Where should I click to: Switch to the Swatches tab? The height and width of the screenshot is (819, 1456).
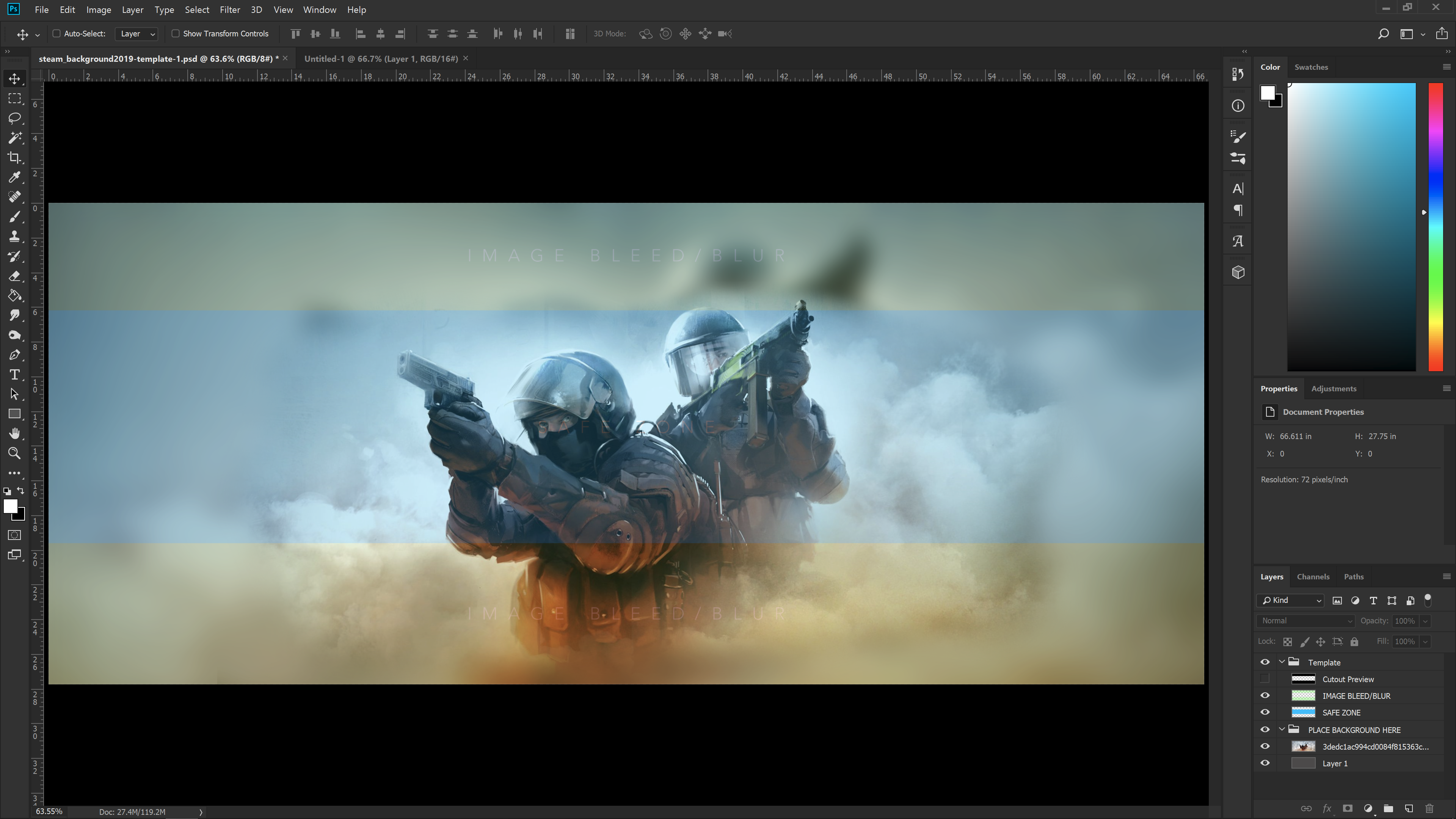coord(1311,67)
